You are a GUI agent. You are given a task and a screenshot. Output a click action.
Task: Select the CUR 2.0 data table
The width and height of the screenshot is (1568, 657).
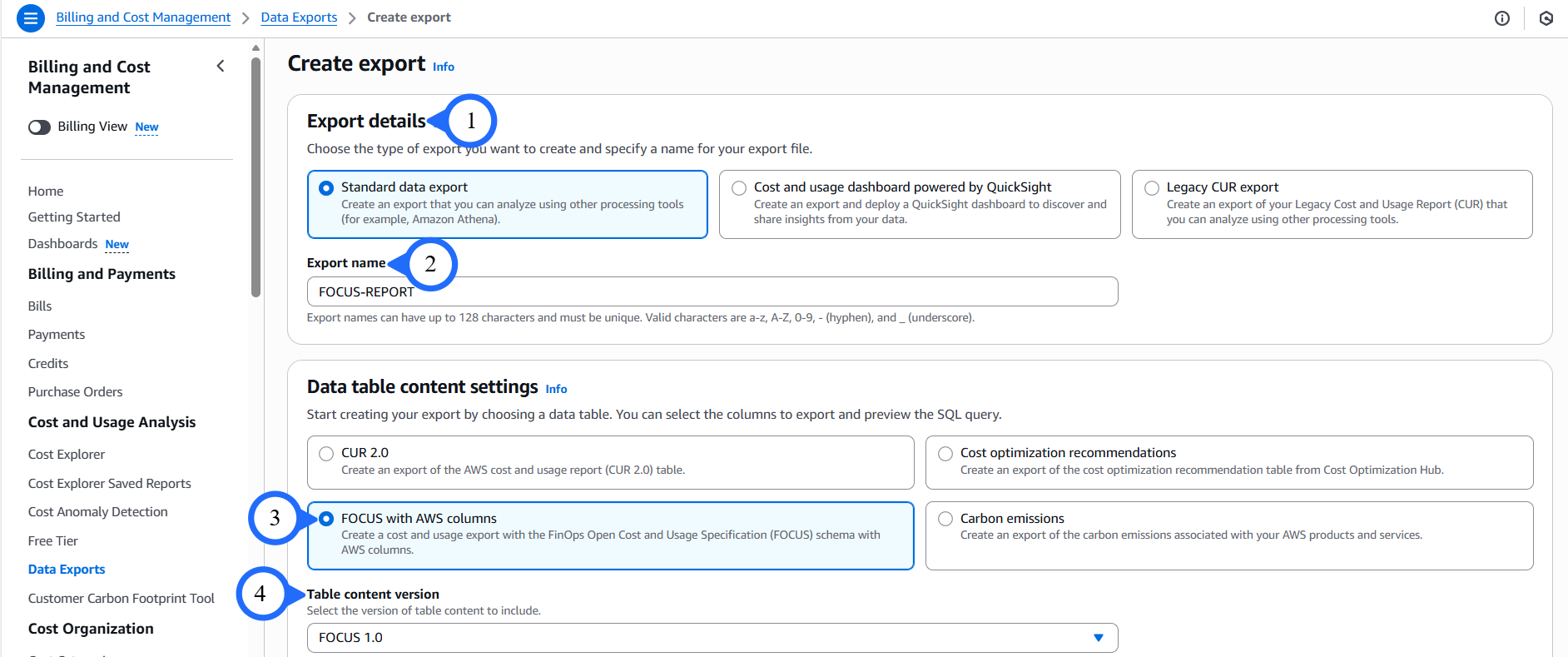(326, 454)
